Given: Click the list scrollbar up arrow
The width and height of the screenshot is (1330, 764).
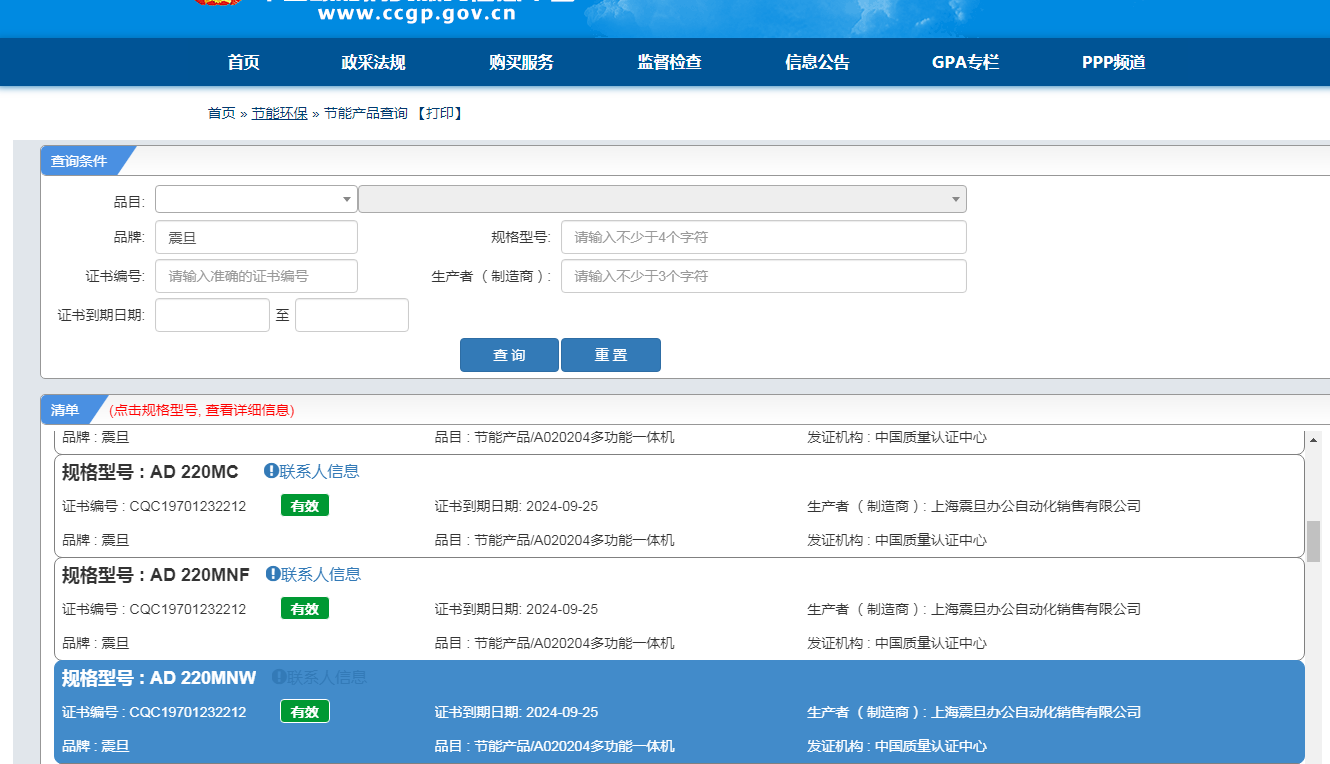Looking at the screenshot, I should [1314, 439].
